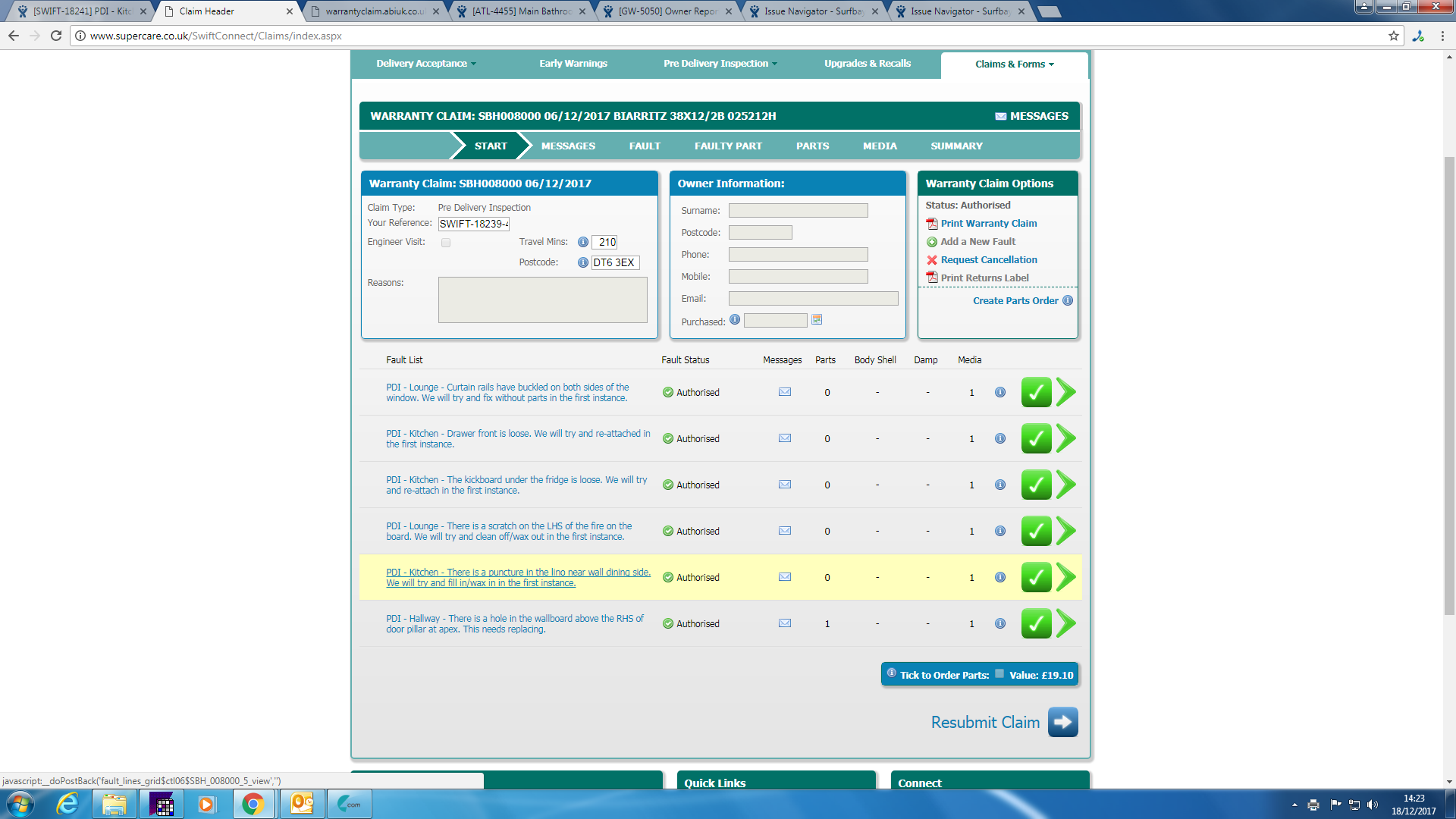Tick the Order Parts checkbox

[999, 674]
